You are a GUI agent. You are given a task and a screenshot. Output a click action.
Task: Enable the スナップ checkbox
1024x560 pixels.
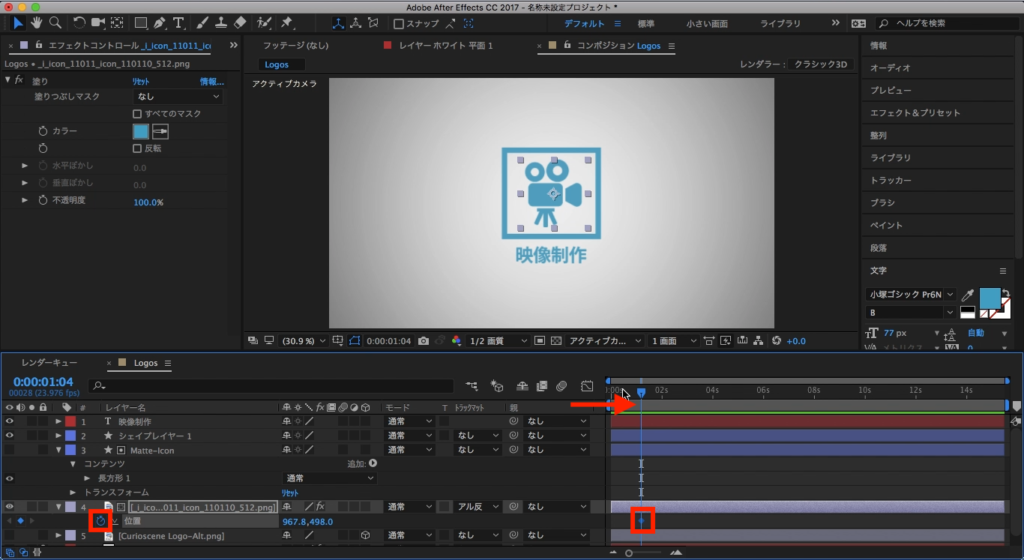point(399,23)
